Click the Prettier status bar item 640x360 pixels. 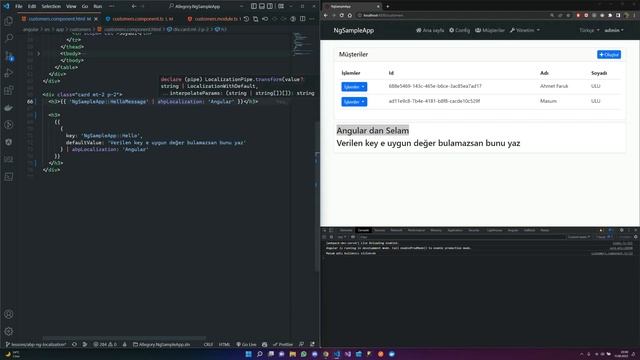pyautogui.click(x=283, y=344)
